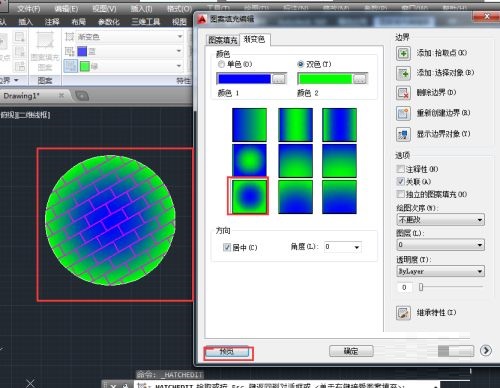Click the X icon on the command line
Viewport: 500px width, 388px height.
(x=113, y=386)
